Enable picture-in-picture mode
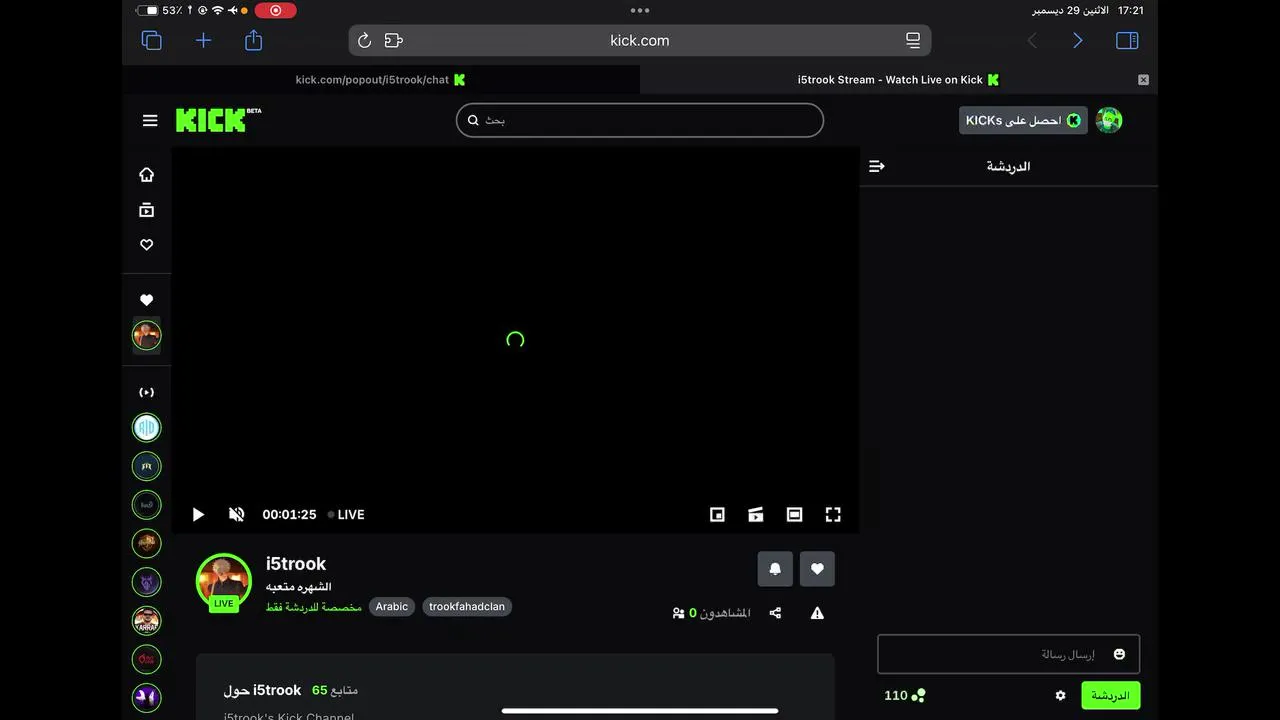The width and height of the screenshot is (1280, 720). pos(717,514)
